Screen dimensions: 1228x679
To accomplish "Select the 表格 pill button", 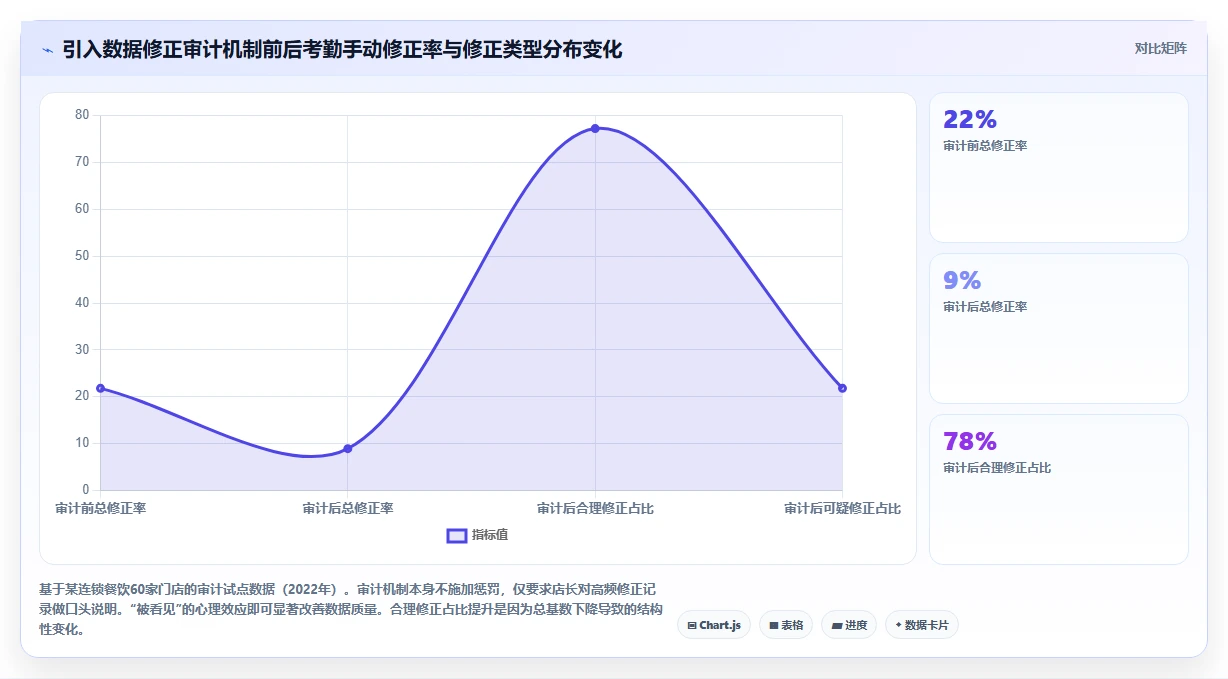I will [786, 625].
